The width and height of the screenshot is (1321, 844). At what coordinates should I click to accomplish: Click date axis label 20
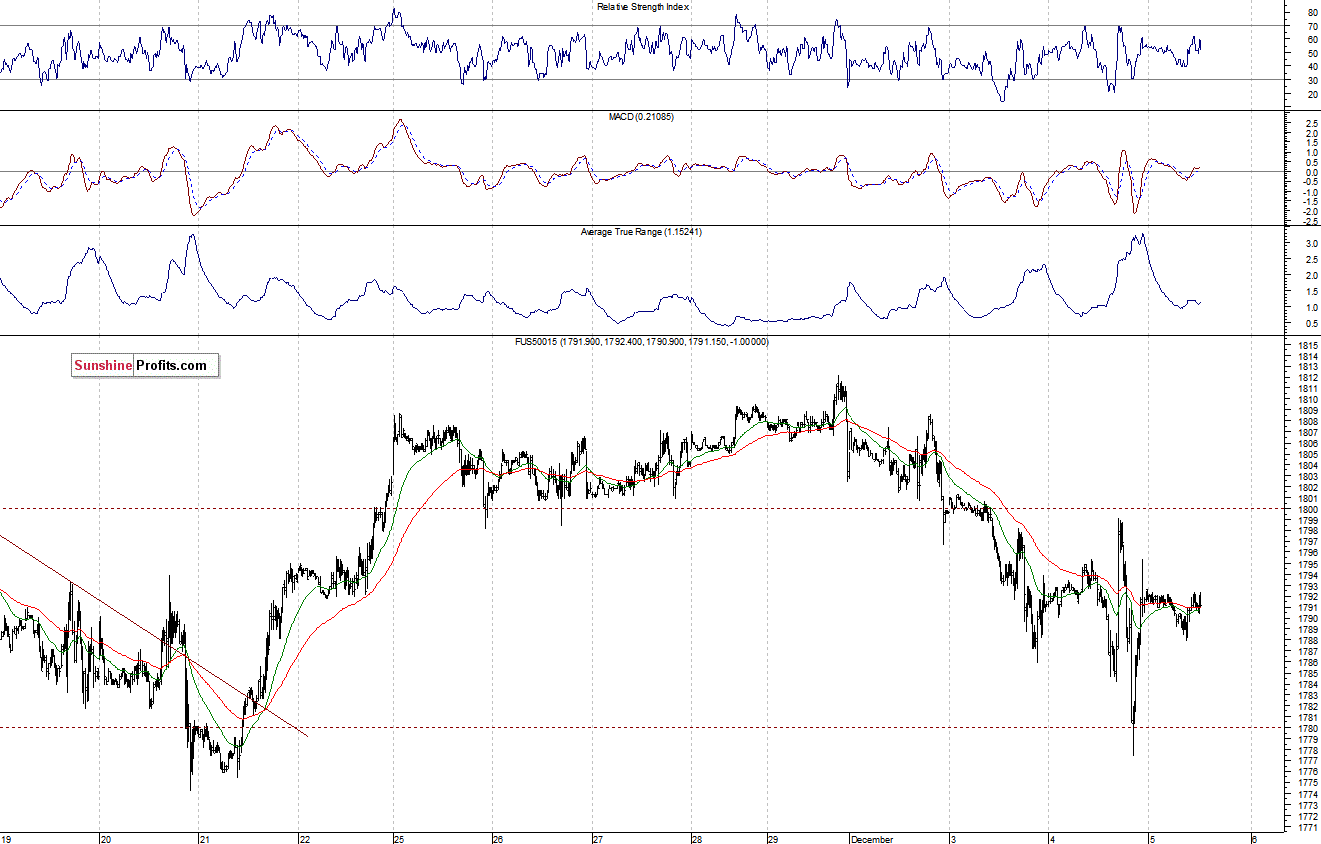point(107,840)
